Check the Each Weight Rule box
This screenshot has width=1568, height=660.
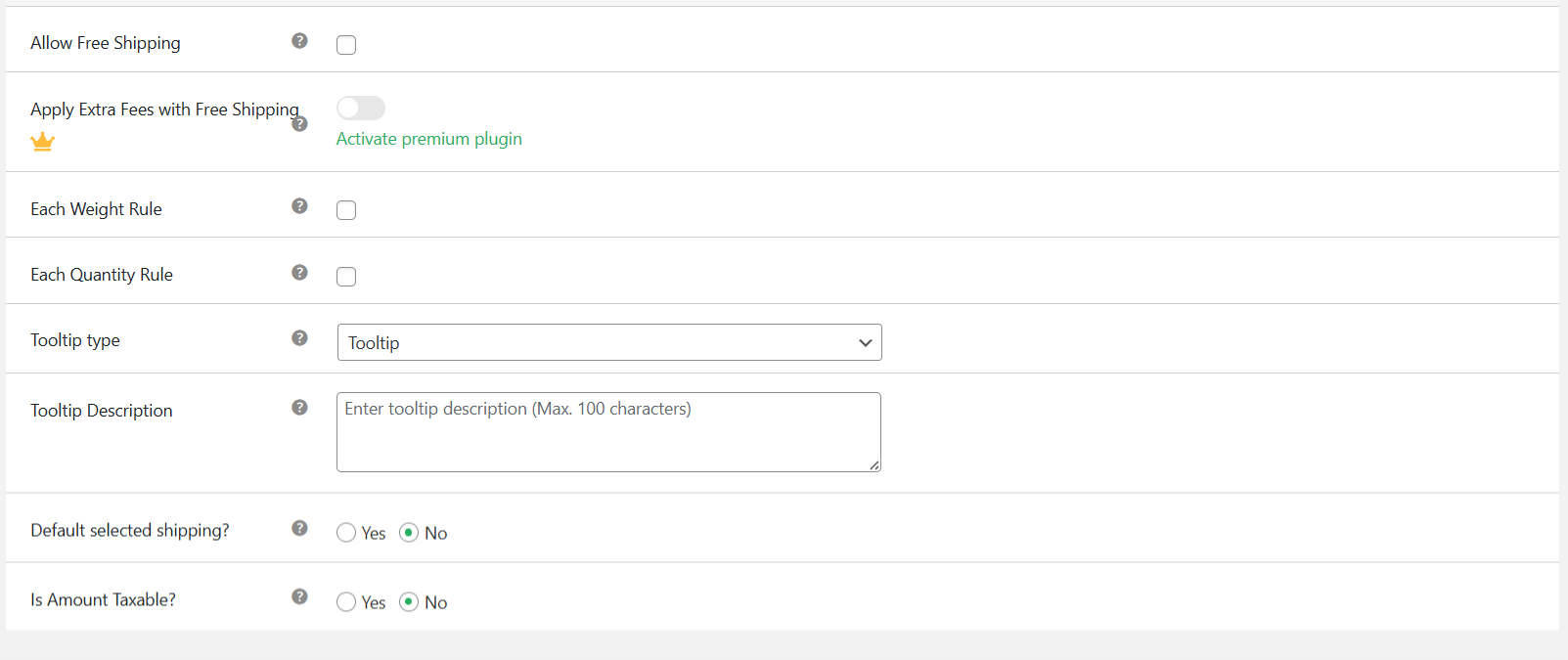[x=346, y=209]
